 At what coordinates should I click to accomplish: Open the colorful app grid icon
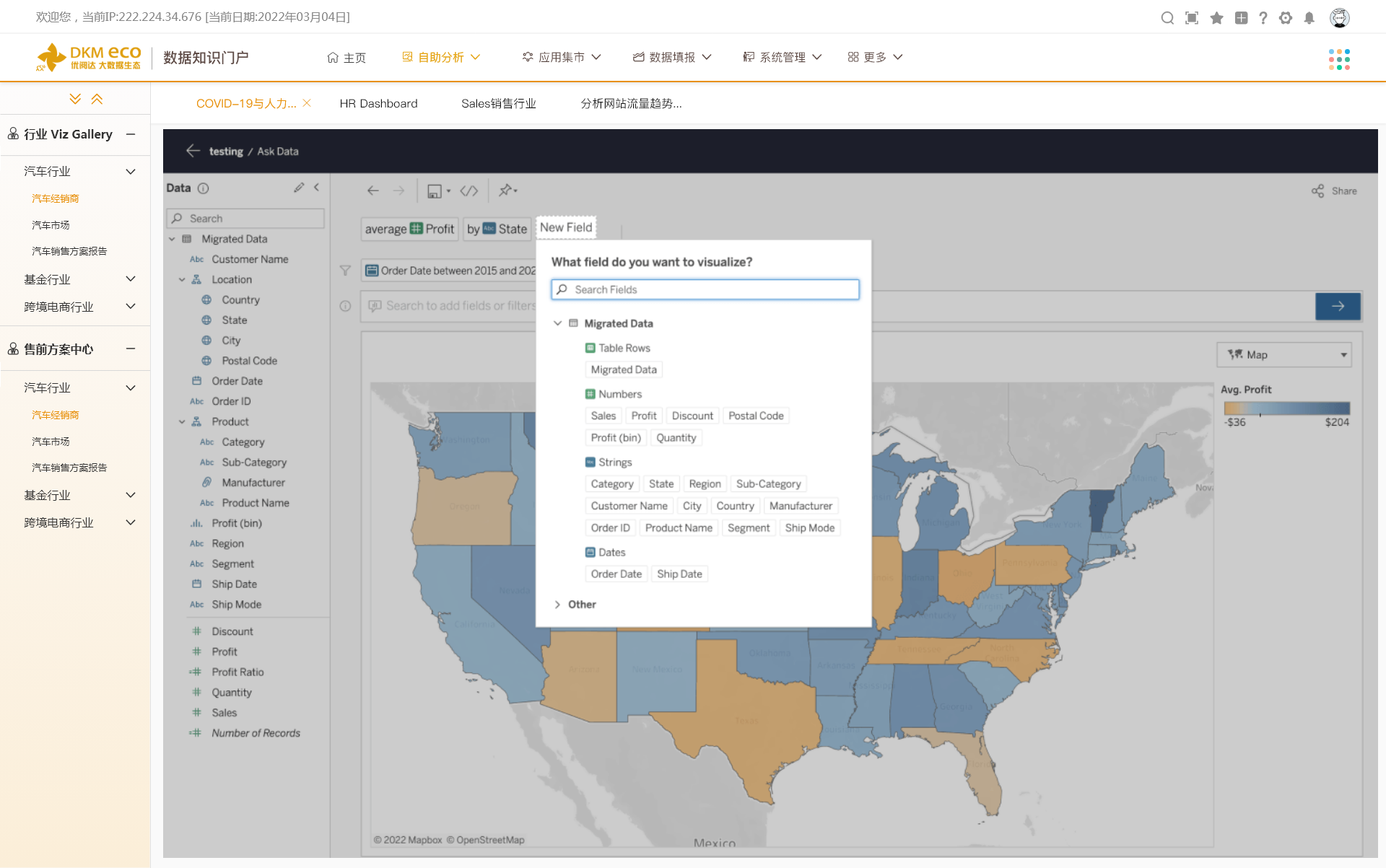1339,58
